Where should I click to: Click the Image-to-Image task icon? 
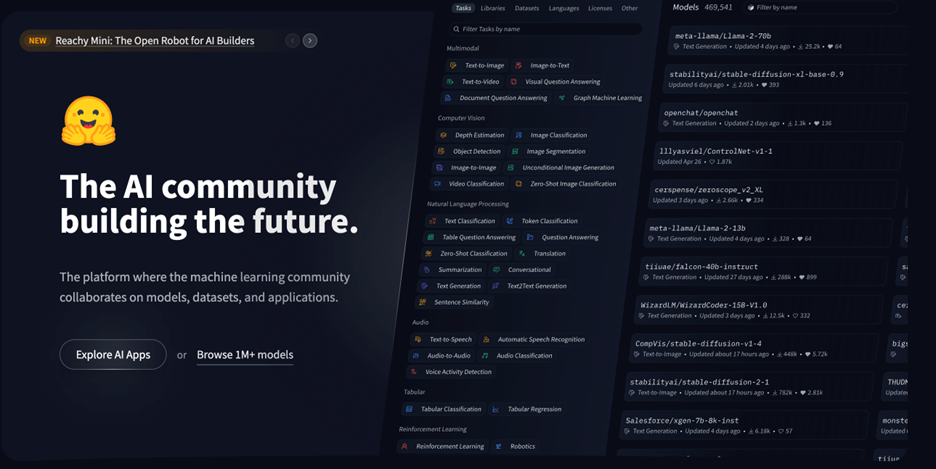pyautogui.click(x=439, y=168)
